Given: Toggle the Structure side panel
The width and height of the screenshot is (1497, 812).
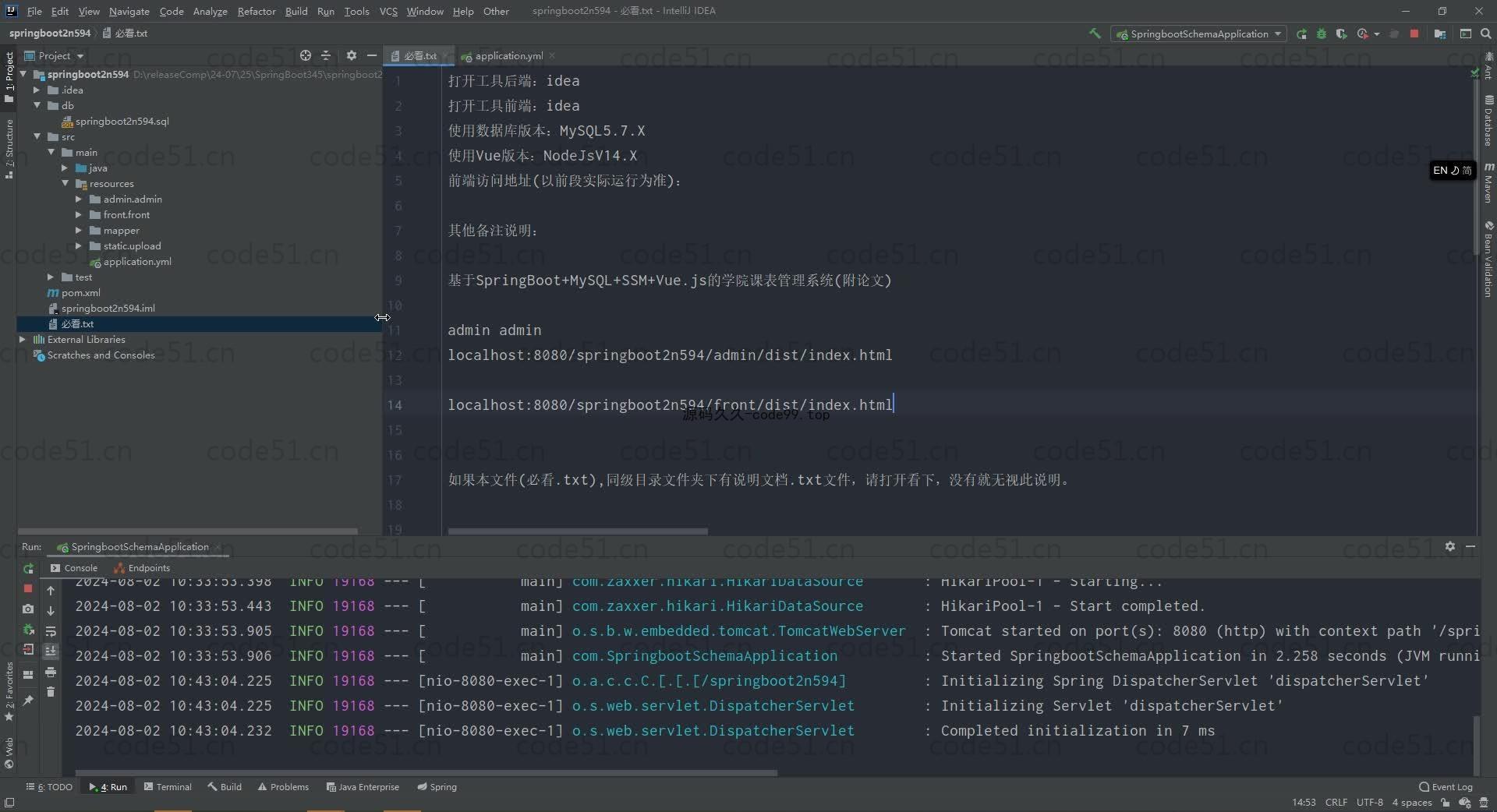Looking at the screenshot, I should click(9, 149).
